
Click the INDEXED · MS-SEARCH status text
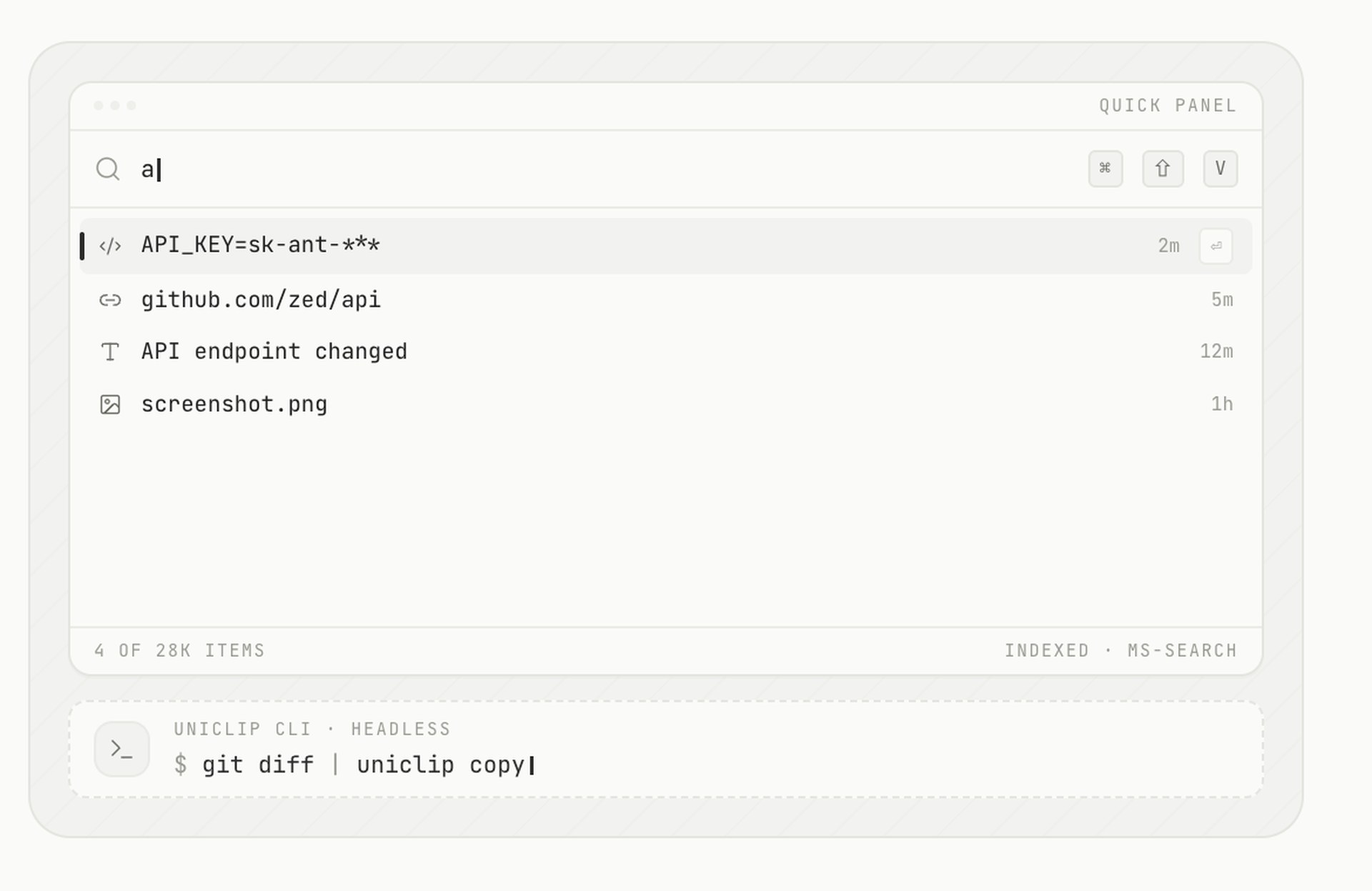coord(1120,650)
